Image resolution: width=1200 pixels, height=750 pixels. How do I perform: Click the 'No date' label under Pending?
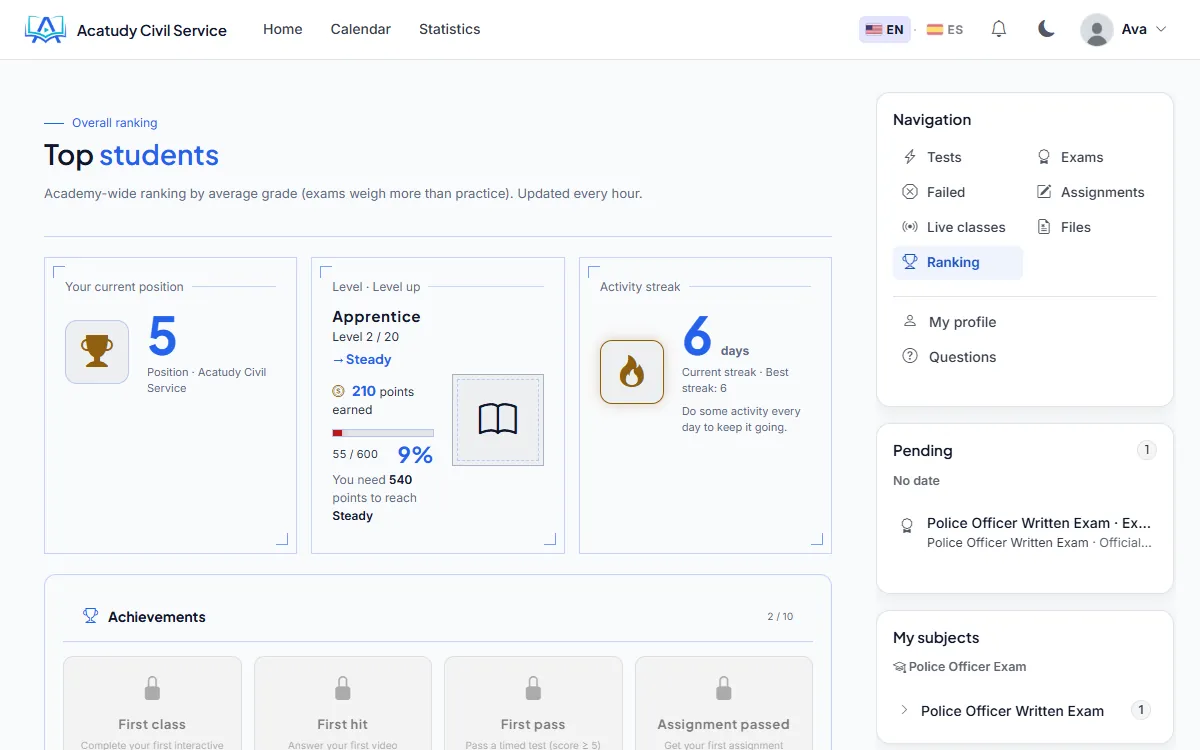(916, 480)
